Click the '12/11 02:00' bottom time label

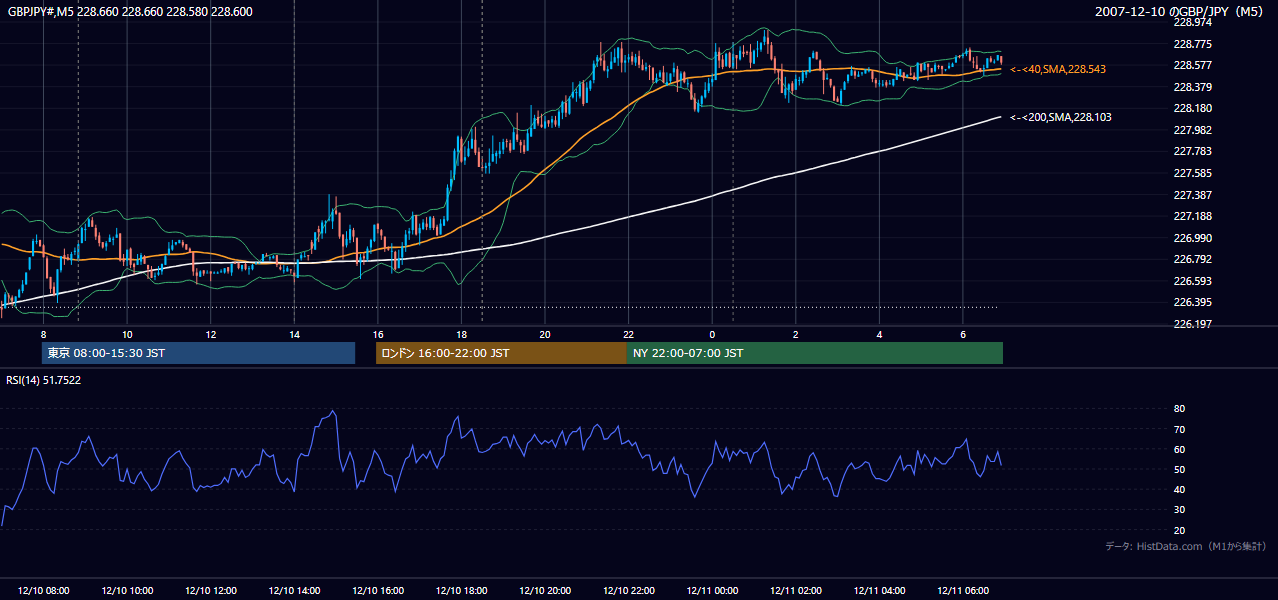795,591
